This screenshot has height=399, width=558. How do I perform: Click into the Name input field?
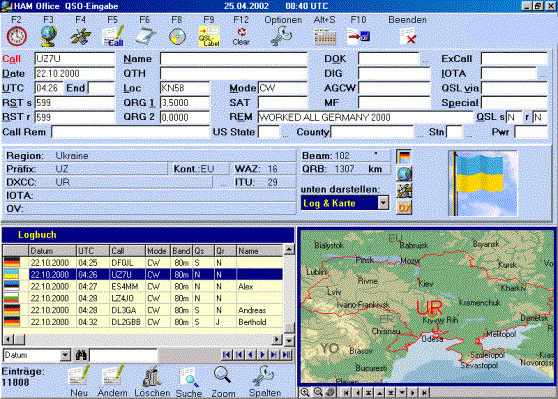[x=233, y=59]
